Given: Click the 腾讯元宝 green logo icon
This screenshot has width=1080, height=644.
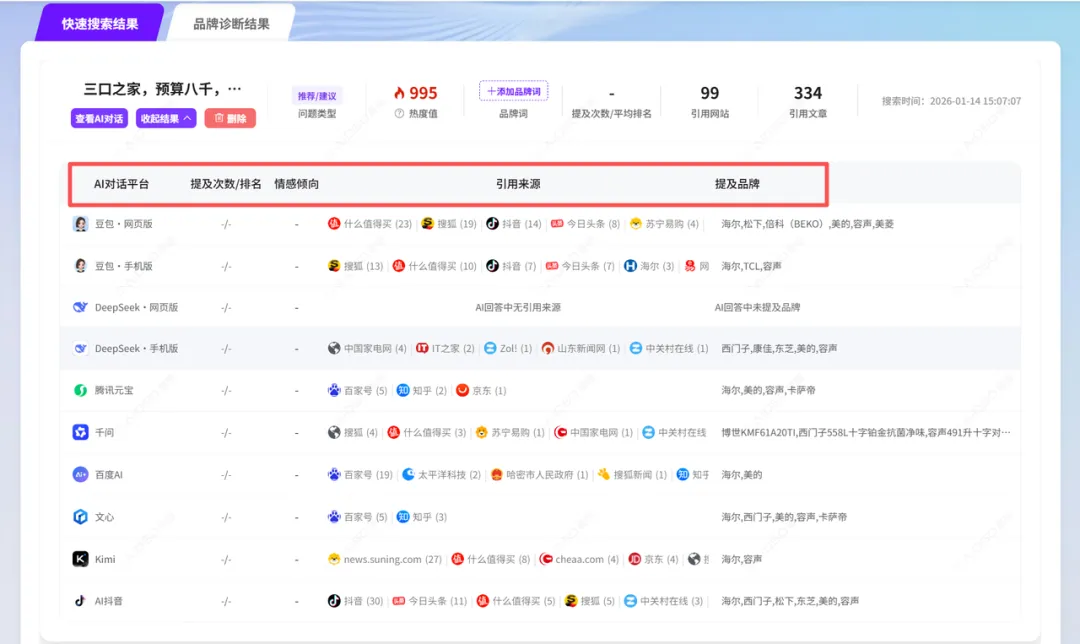Looking at the screenshot, I should pyautogui.click(x=80, y=390).
